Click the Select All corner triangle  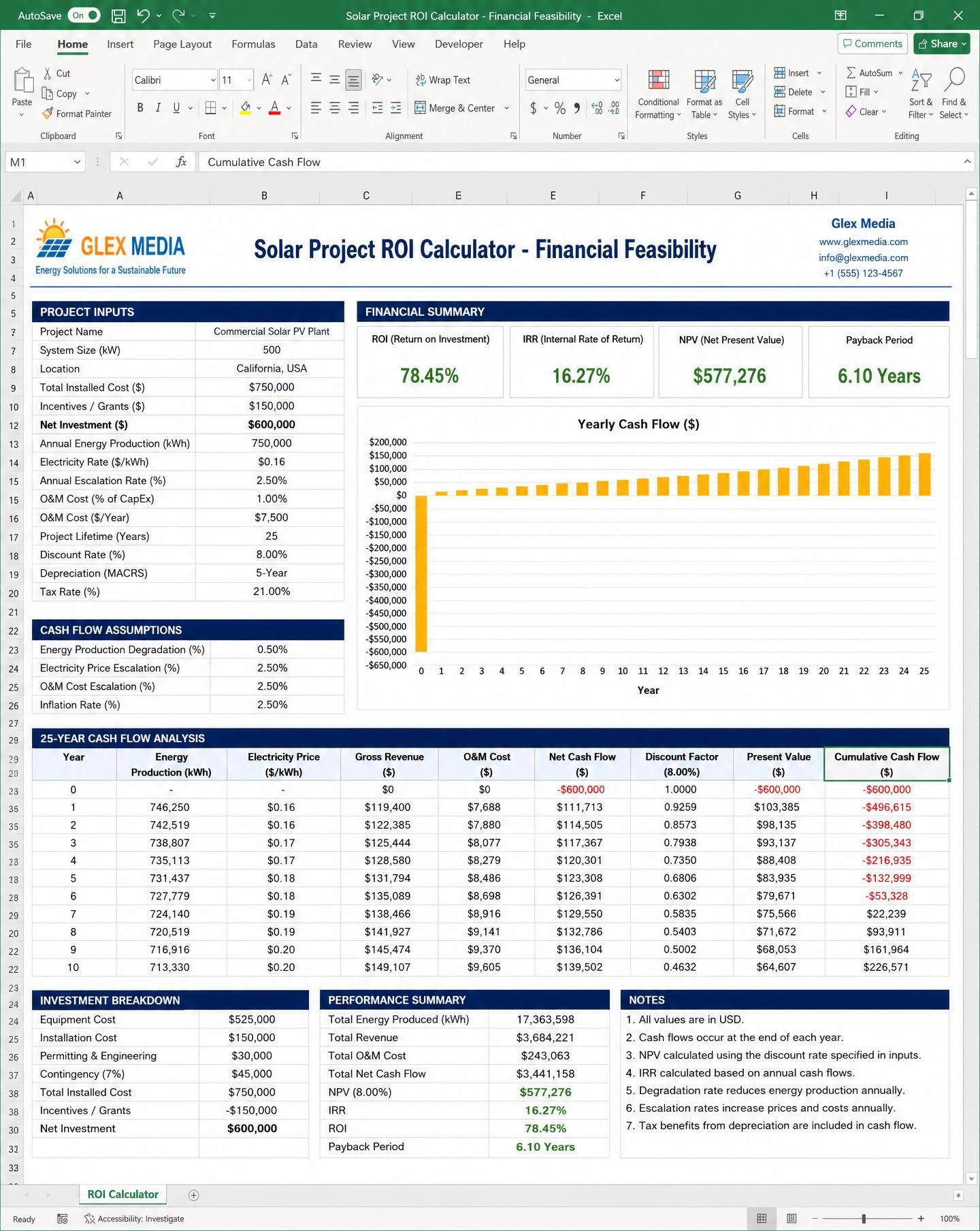tap(16, 196)
